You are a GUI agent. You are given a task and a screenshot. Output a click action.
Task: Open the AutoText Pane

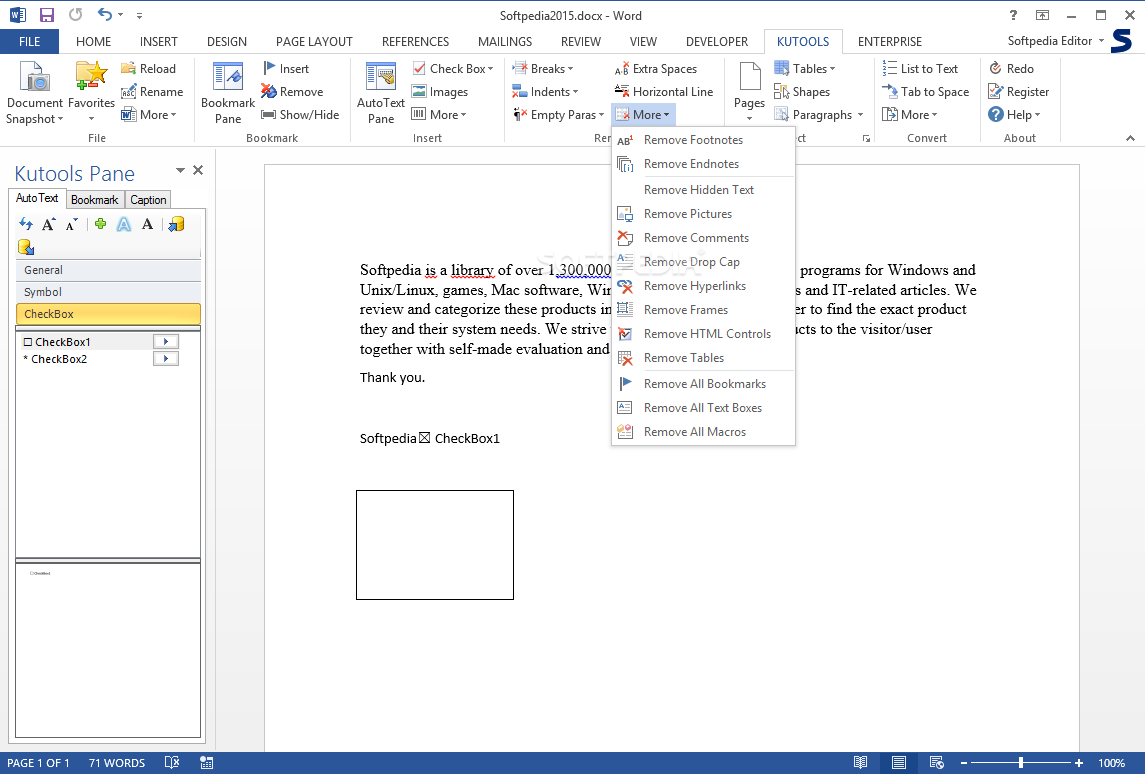point(380,93)
